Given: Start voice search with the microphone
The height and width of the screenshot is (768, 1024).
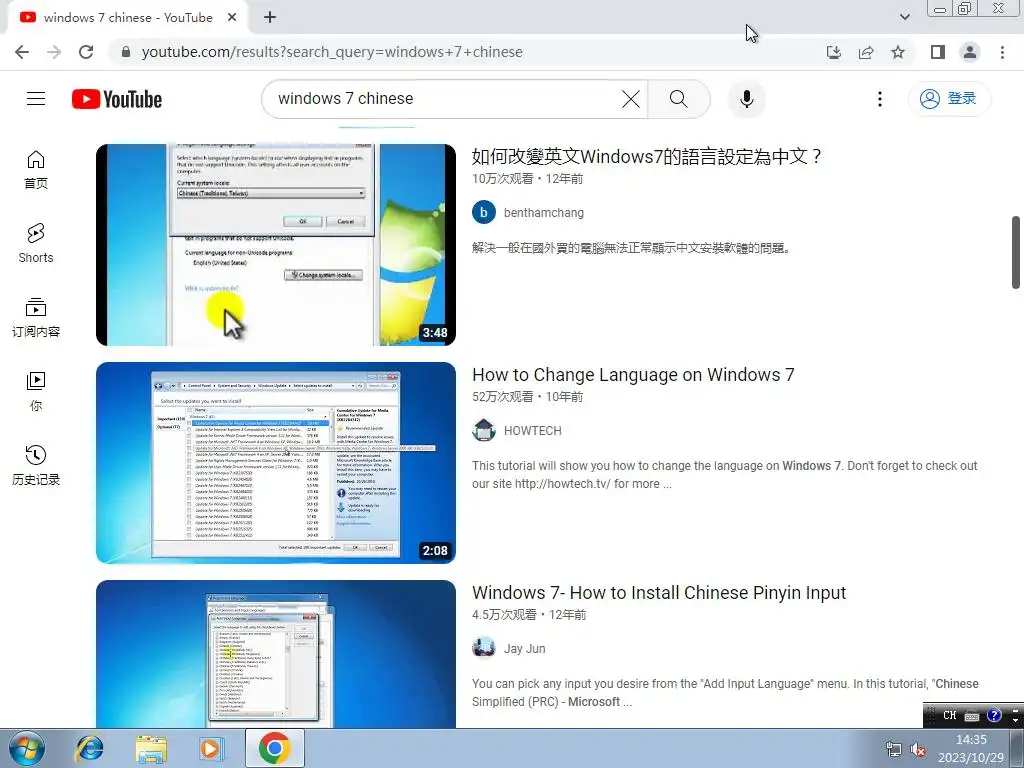Looking at the screenshot, I should coord(747,99).
